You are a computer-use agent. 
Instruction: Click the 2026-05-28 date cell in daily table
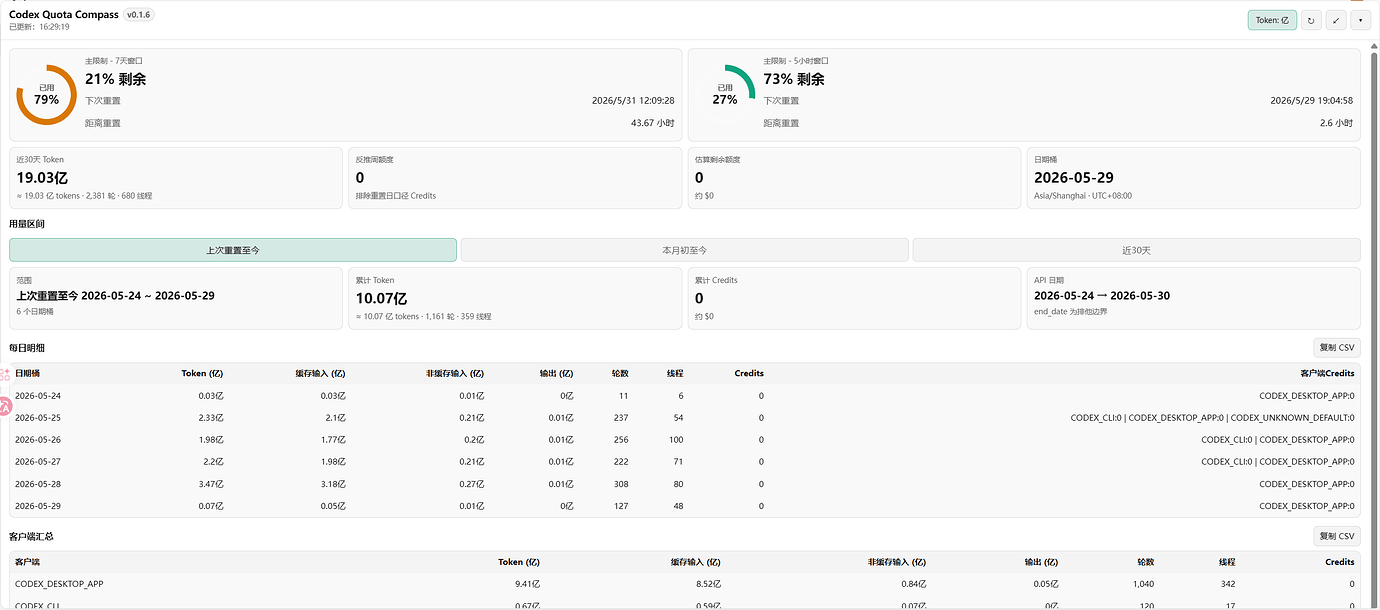click(x=38, y=484)
